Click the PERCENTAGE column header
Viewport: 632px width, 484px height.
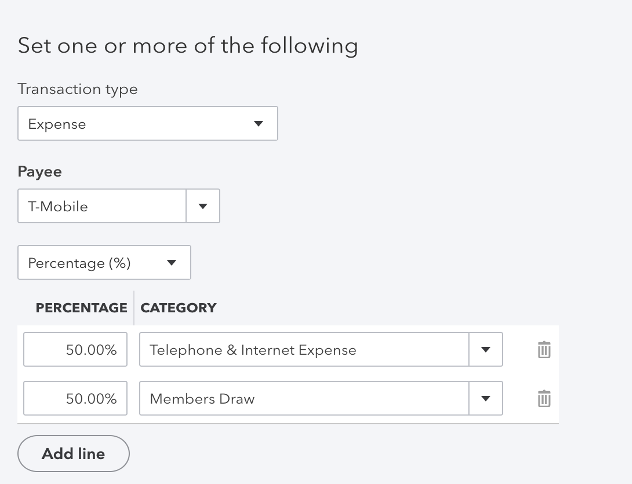(81, 308)
